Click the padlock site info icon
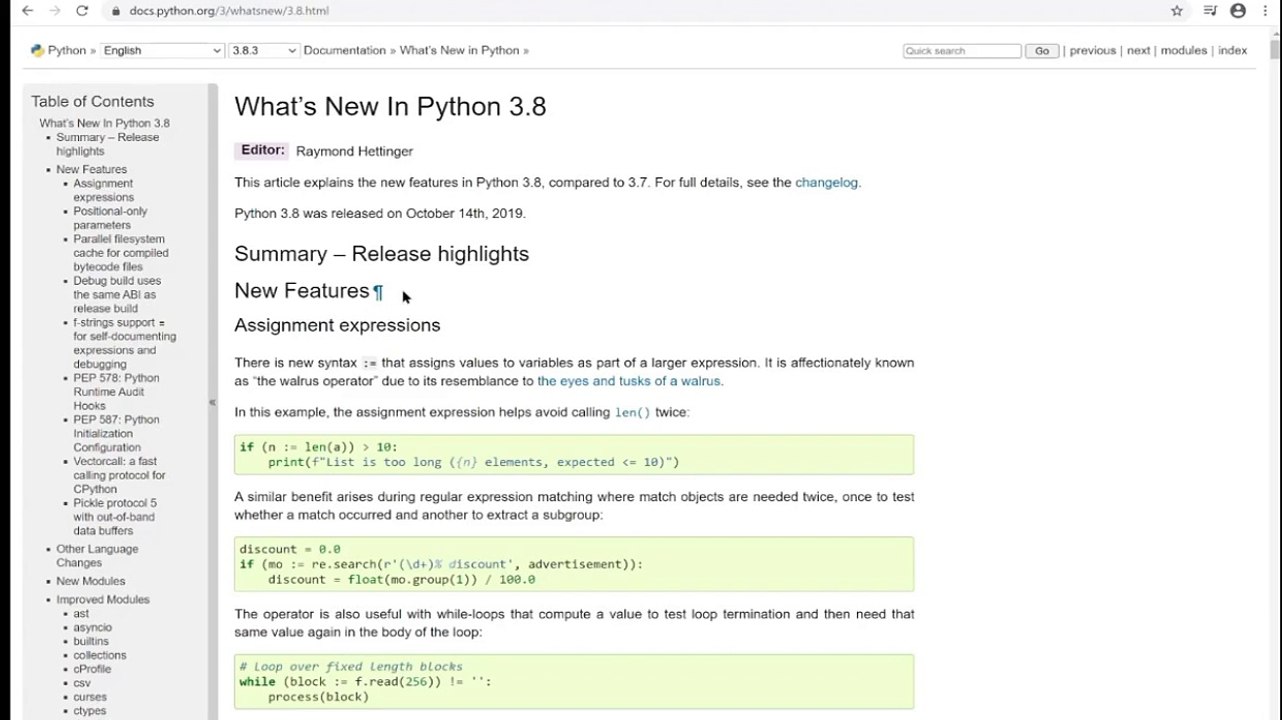 pyautogui.click(x=116, y=11)
